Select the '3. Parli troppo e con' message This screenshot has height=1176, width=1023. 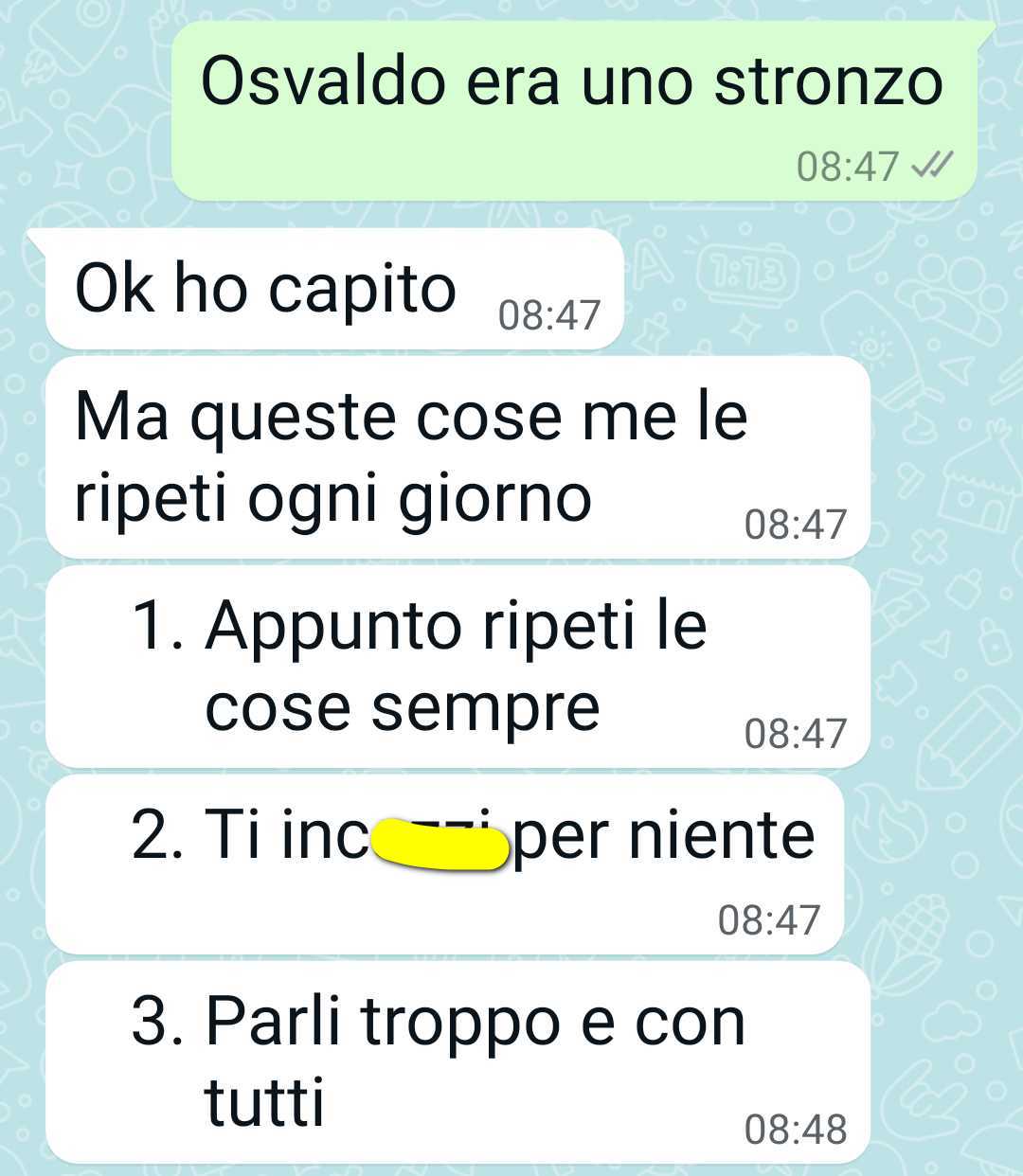(458, 1062)
